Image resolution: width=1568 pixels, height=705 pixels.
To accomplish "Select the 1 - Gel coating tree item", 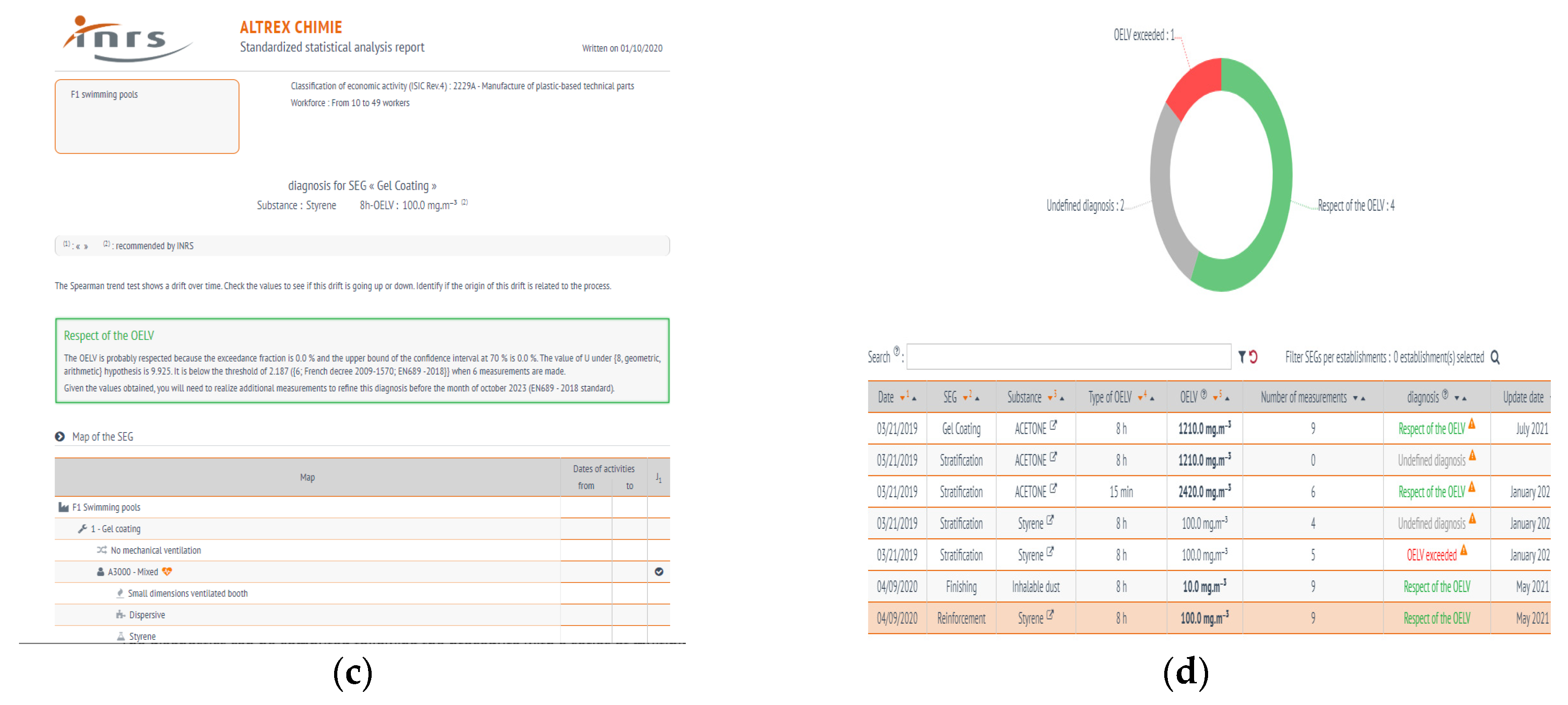I will (x=115, y=529).
